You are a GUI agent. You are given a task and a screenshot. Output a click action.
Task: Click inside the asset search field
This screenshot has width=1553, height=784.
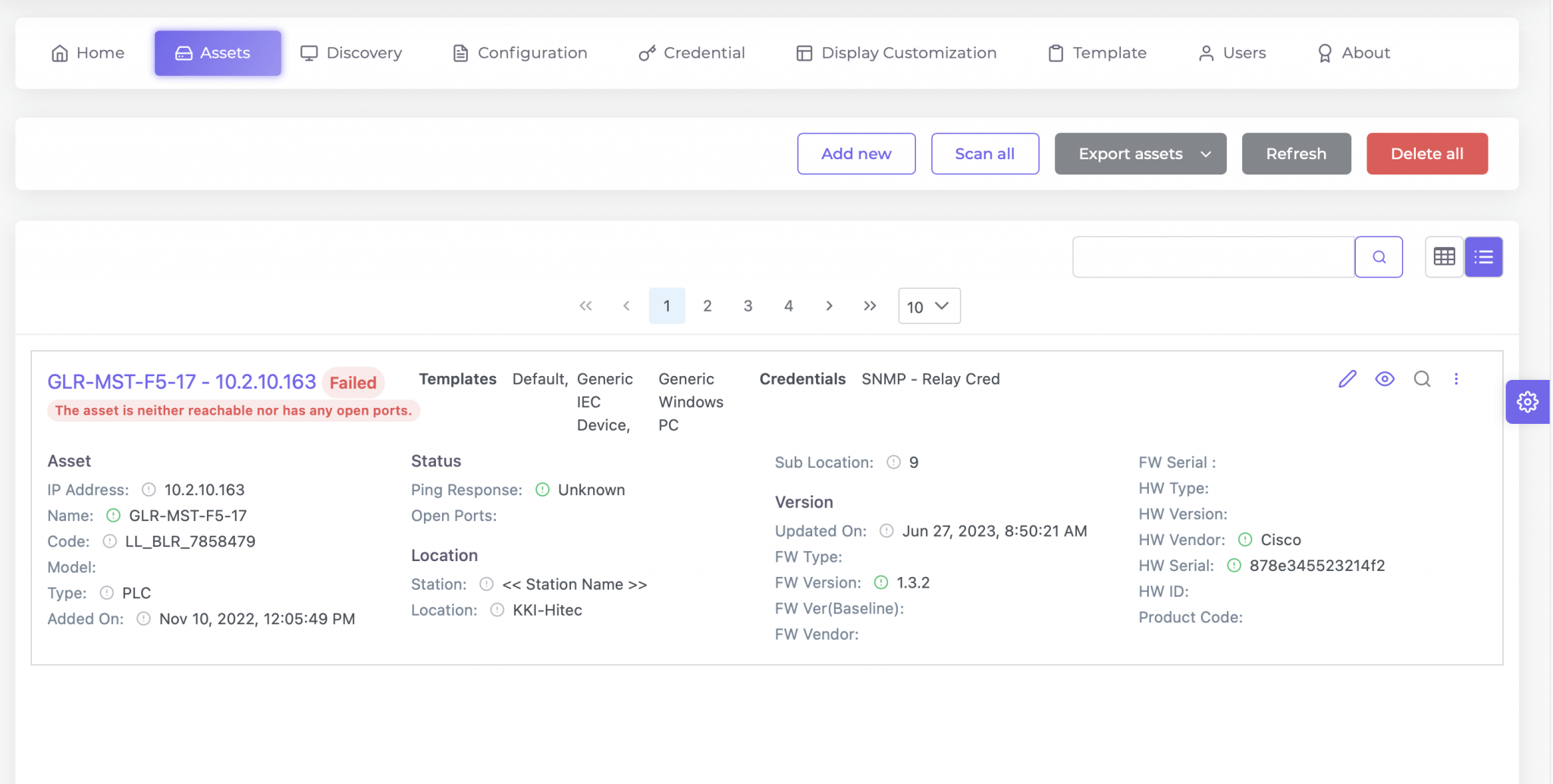pos(1213,257)
